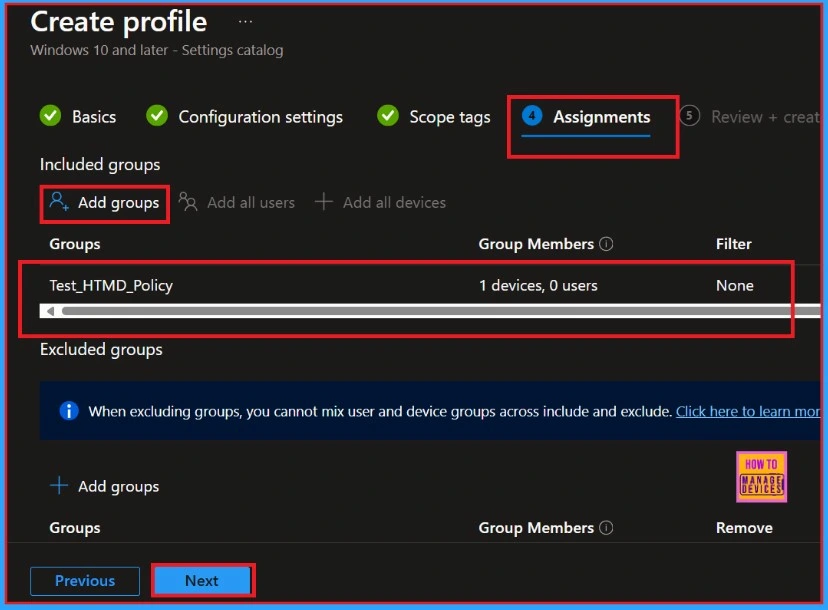The width and height of the screenshot is (828, 610).
Task: Click the step 5 number badge
Action: [x=689, y=115]
